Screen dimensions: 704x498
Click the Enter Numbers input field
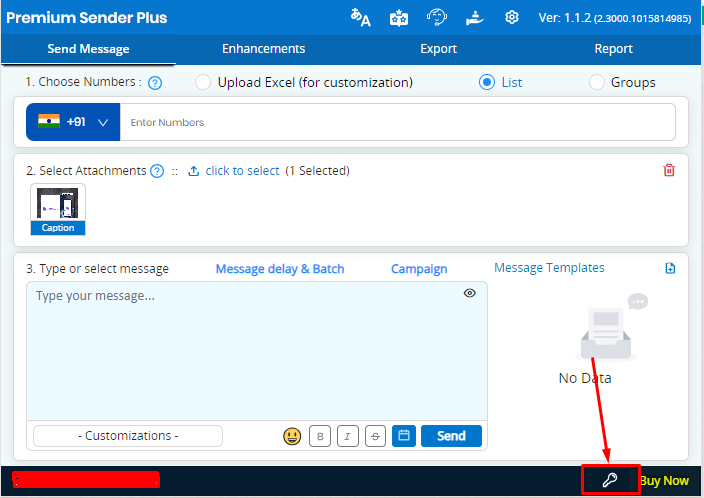point(397,122)
